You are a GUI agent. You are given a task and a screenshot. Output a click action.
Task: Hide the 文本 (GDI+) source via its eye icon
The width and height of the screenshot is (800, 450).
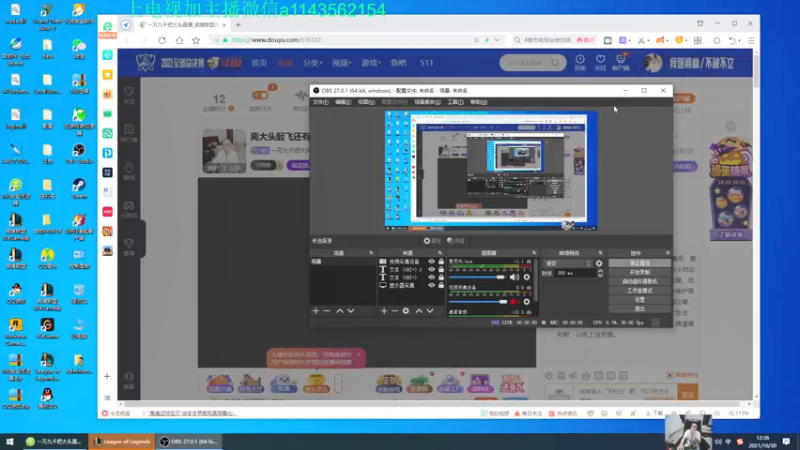click(x=432, y=278)
